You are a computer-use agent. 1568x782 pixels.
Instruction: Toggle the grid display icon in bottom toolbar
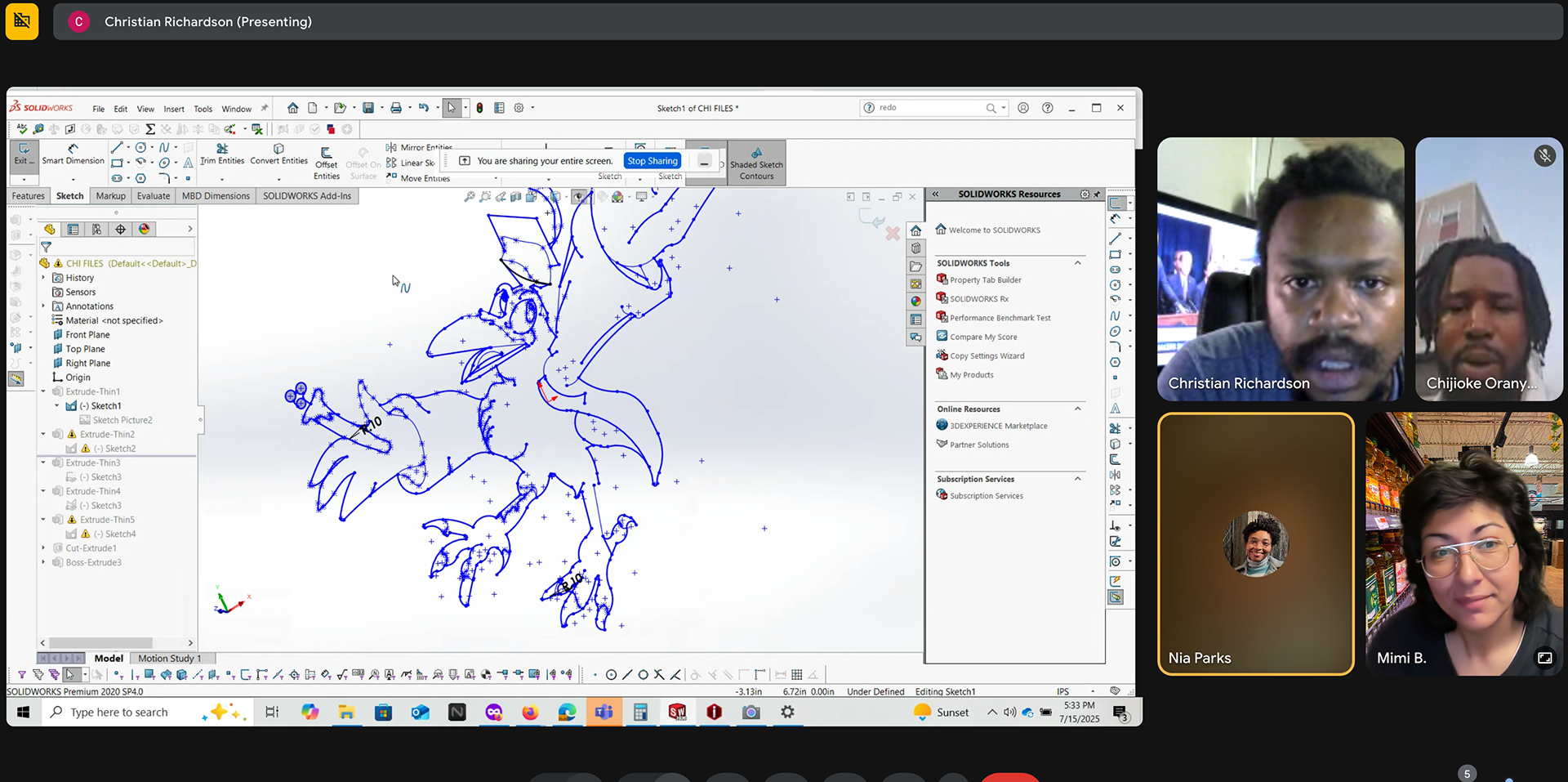[796, 675]
